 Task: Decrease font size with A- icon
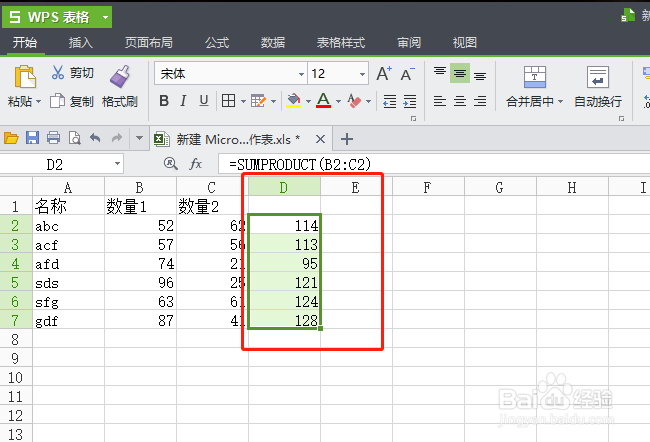coord(407,74)
